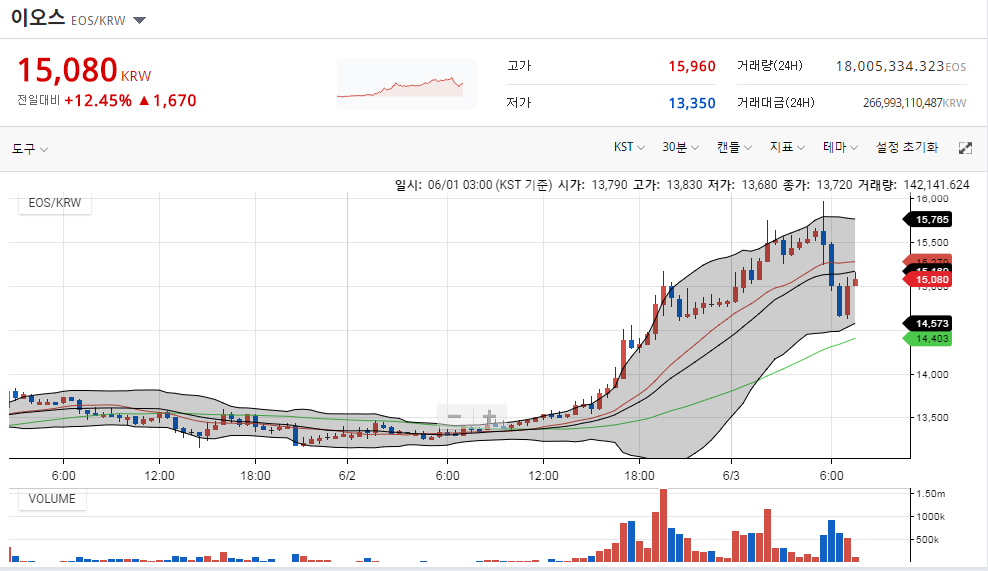
Task: Click the ▲1,670 price change amount
Action: 167,101
